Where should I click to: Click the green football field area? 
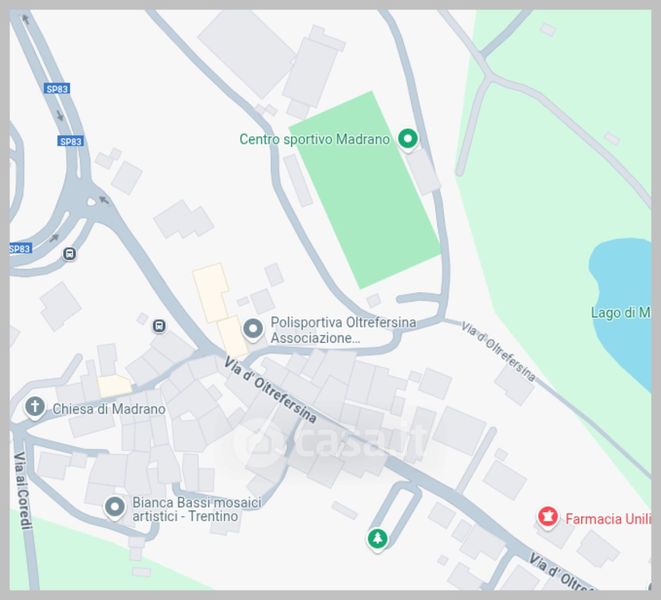[x=365, y=190]
